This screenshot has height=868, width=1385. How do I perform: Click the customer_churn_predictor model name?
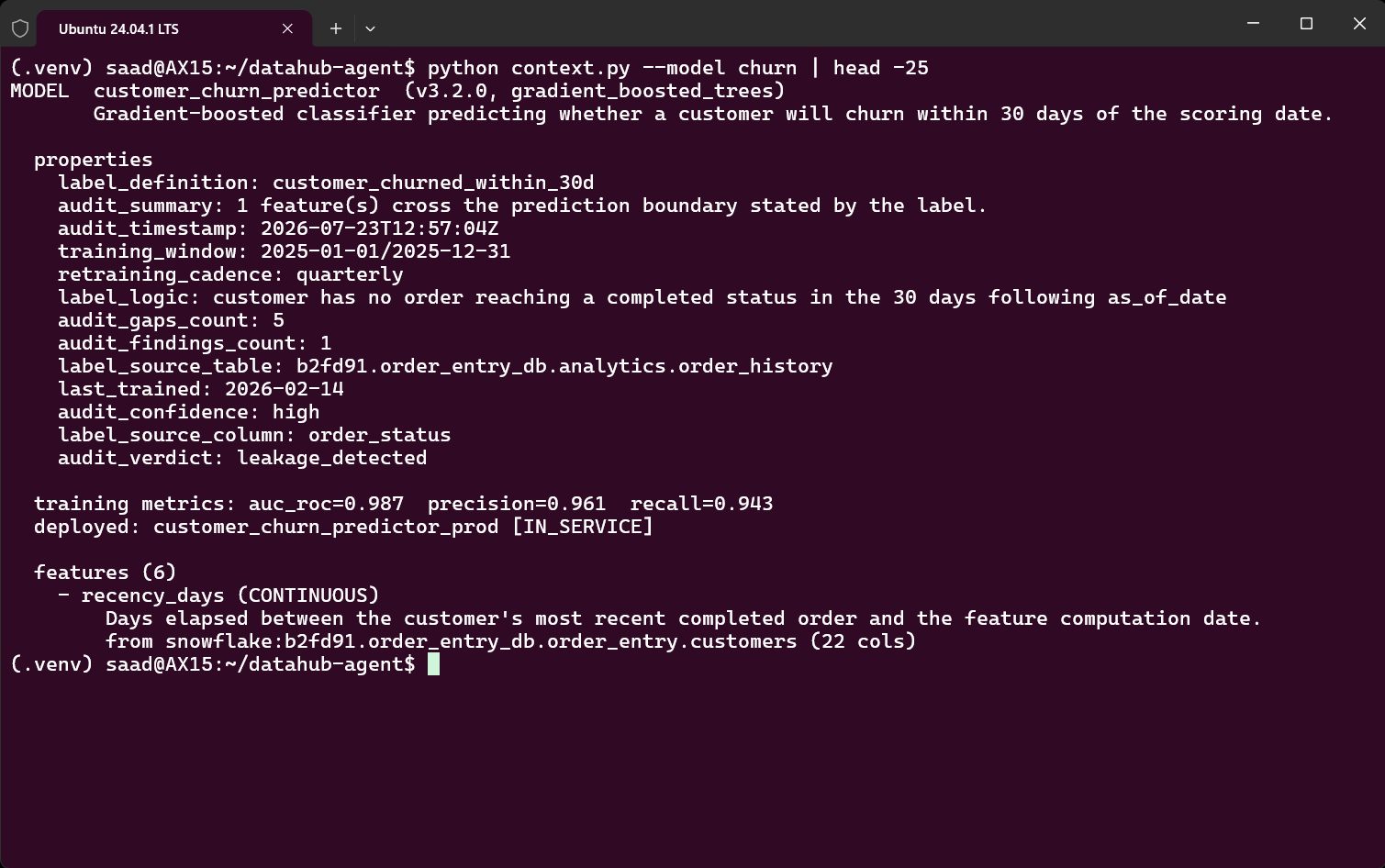(x=236, y=91)
